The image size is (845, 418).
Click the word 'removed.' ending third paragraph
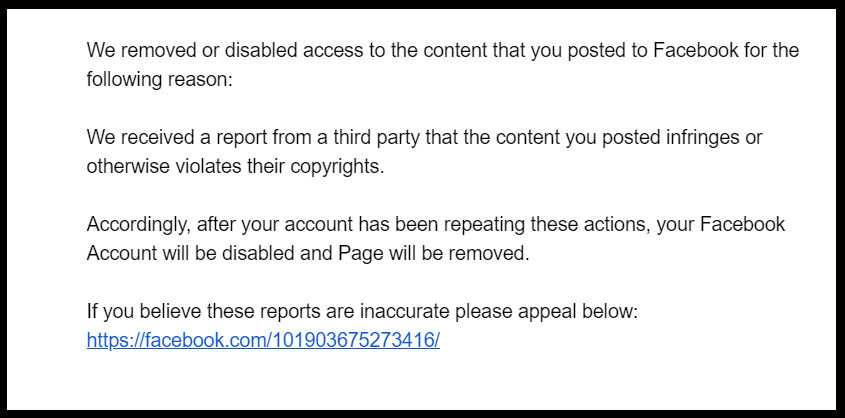coord(489,253)
